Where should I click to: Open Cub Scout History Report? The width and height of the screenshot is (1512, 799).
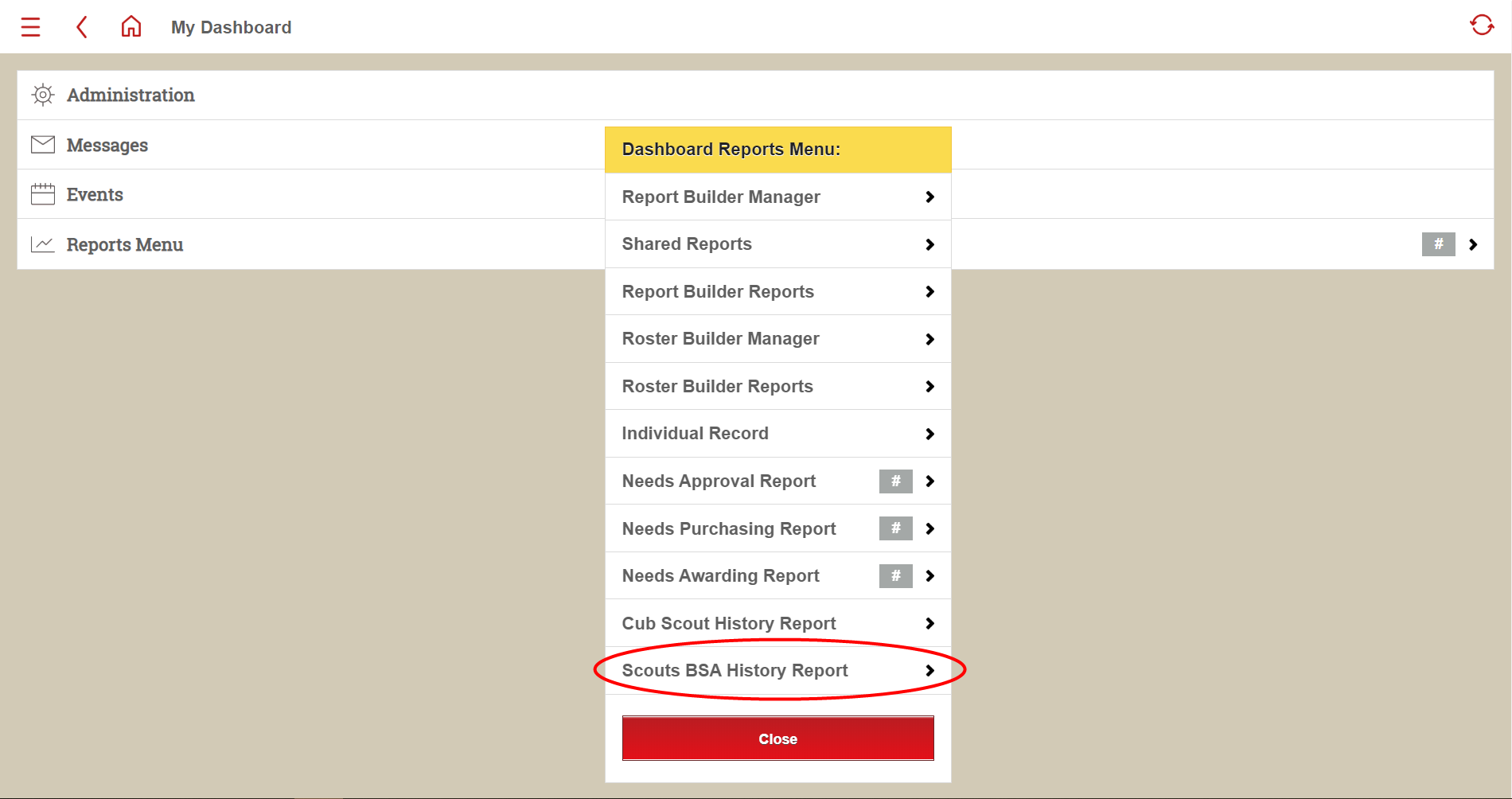click(x=778, y=623)
